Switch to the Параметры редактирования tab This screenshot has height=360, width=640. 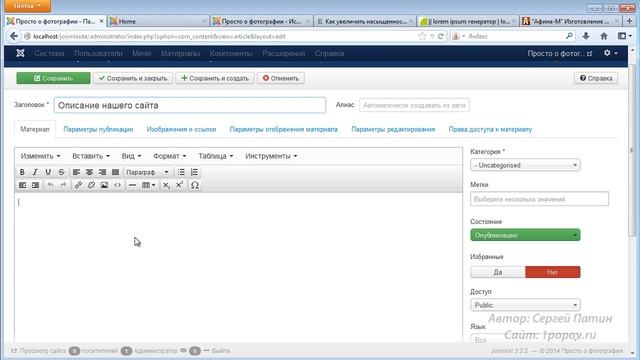click(393, 129)
